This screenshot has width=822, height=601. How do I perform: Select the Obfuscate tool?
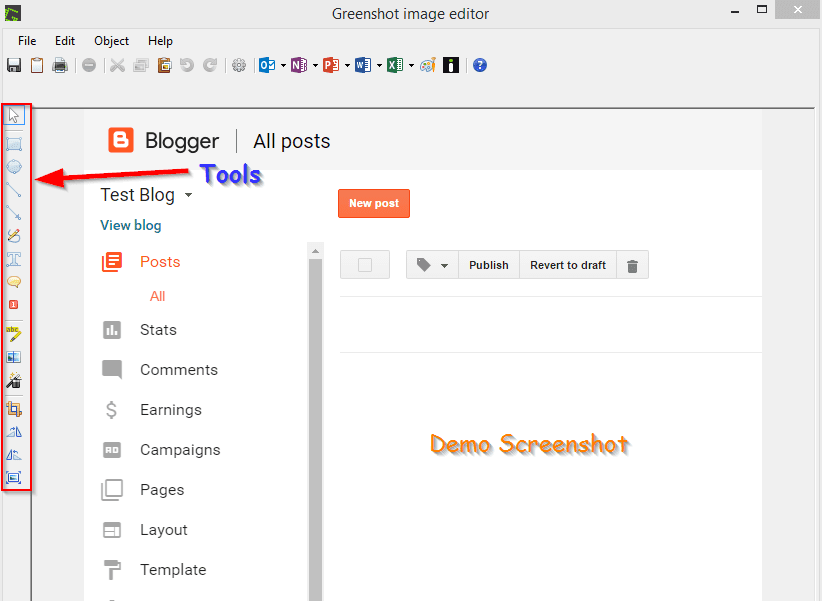pos(14,357)
